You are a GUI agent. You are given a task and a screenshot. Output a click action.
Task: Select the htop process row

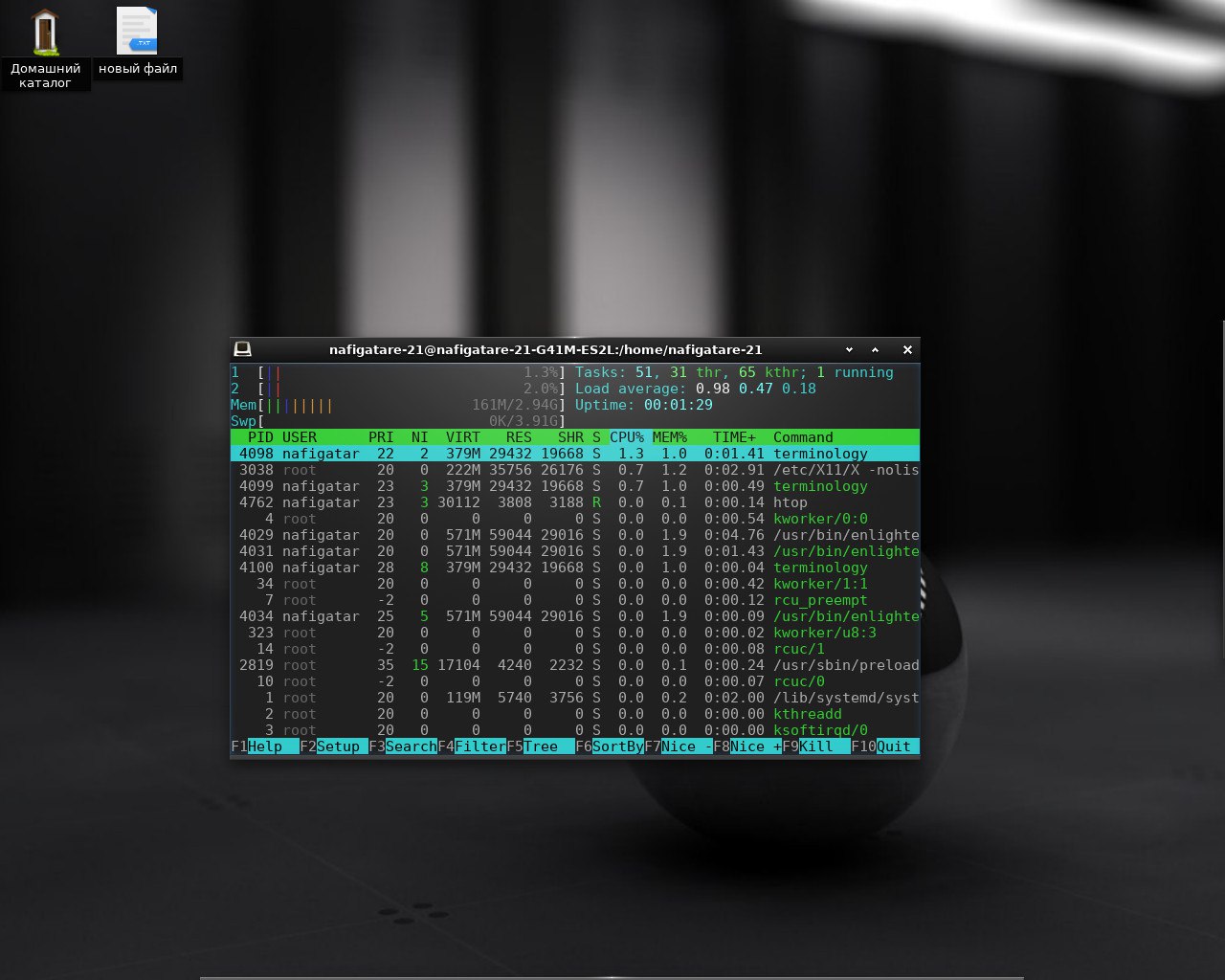(x=574, y=502)
